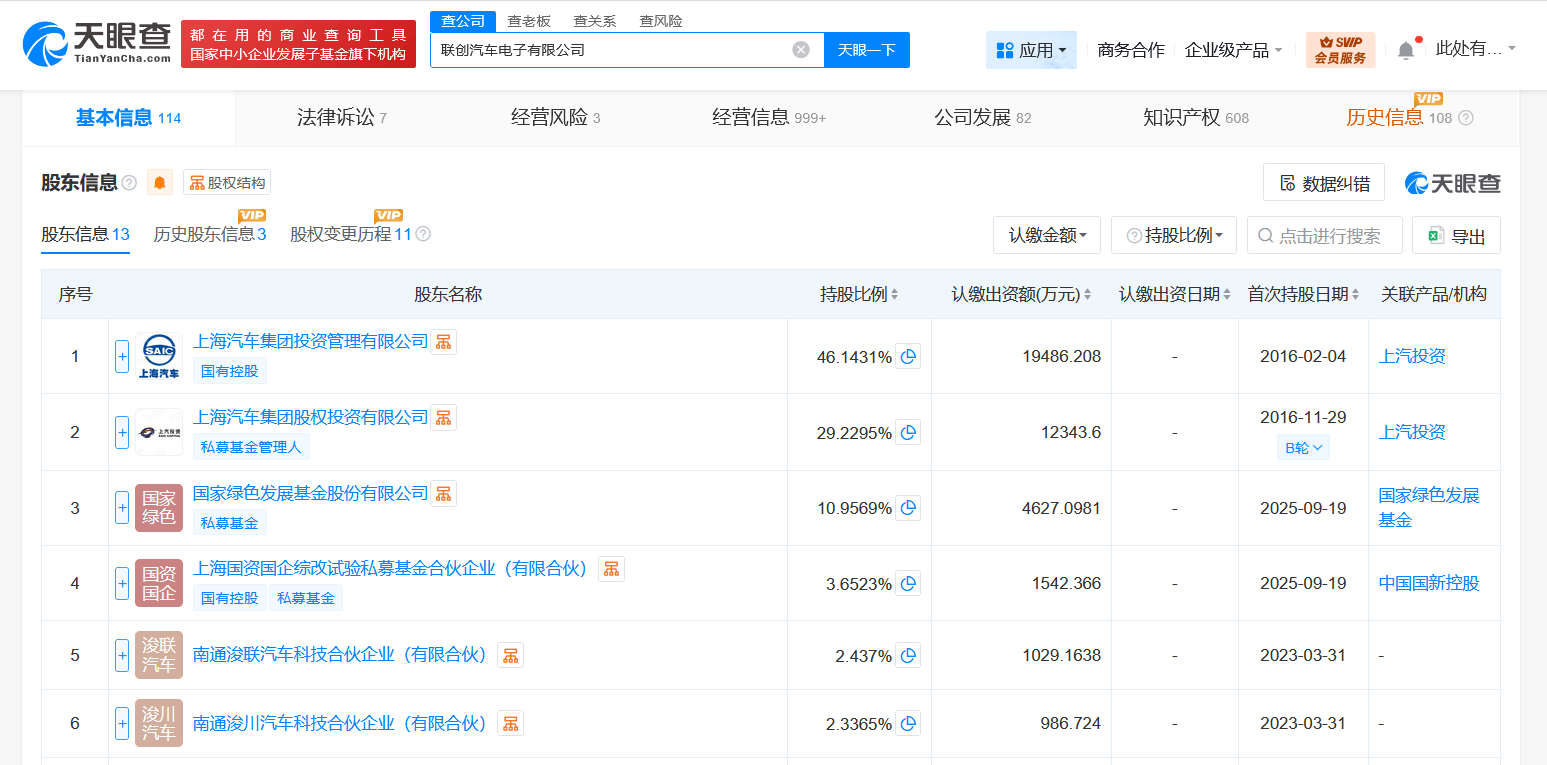Screen dimensions: 1547x765
Task: Click the orange bell alert icon beside 股东信息
Action: tap(160, 183)
